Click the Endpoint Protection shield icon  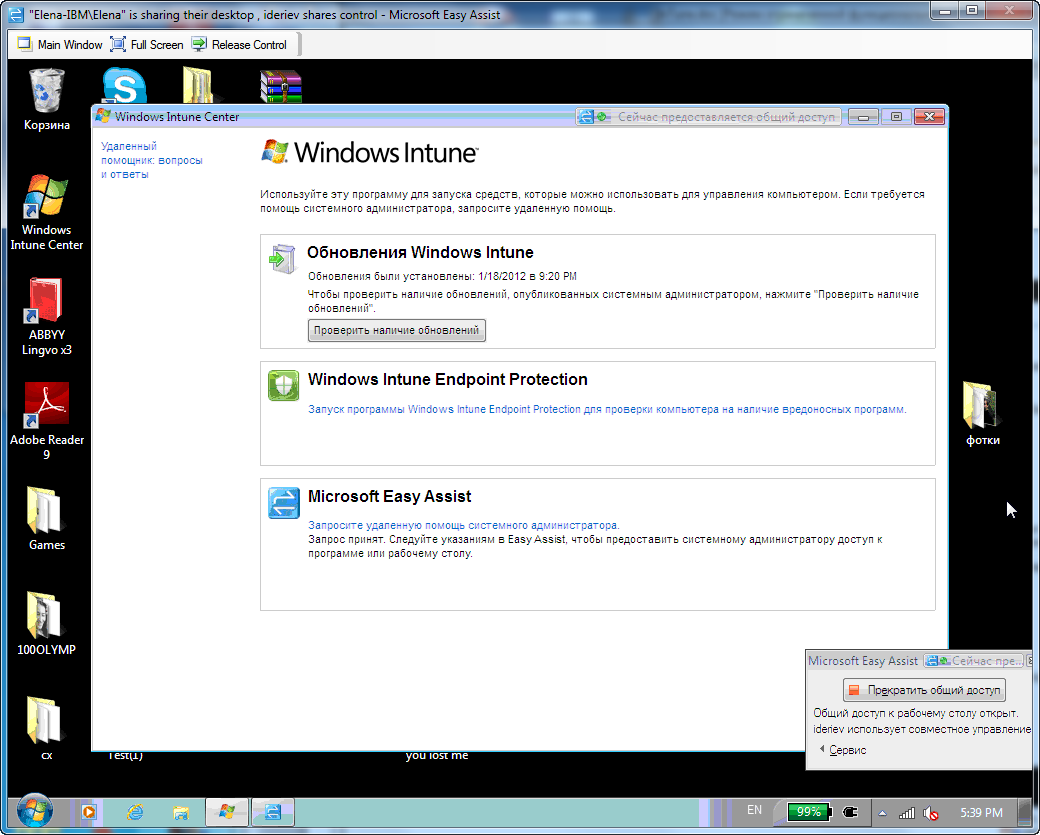[283, 385]
